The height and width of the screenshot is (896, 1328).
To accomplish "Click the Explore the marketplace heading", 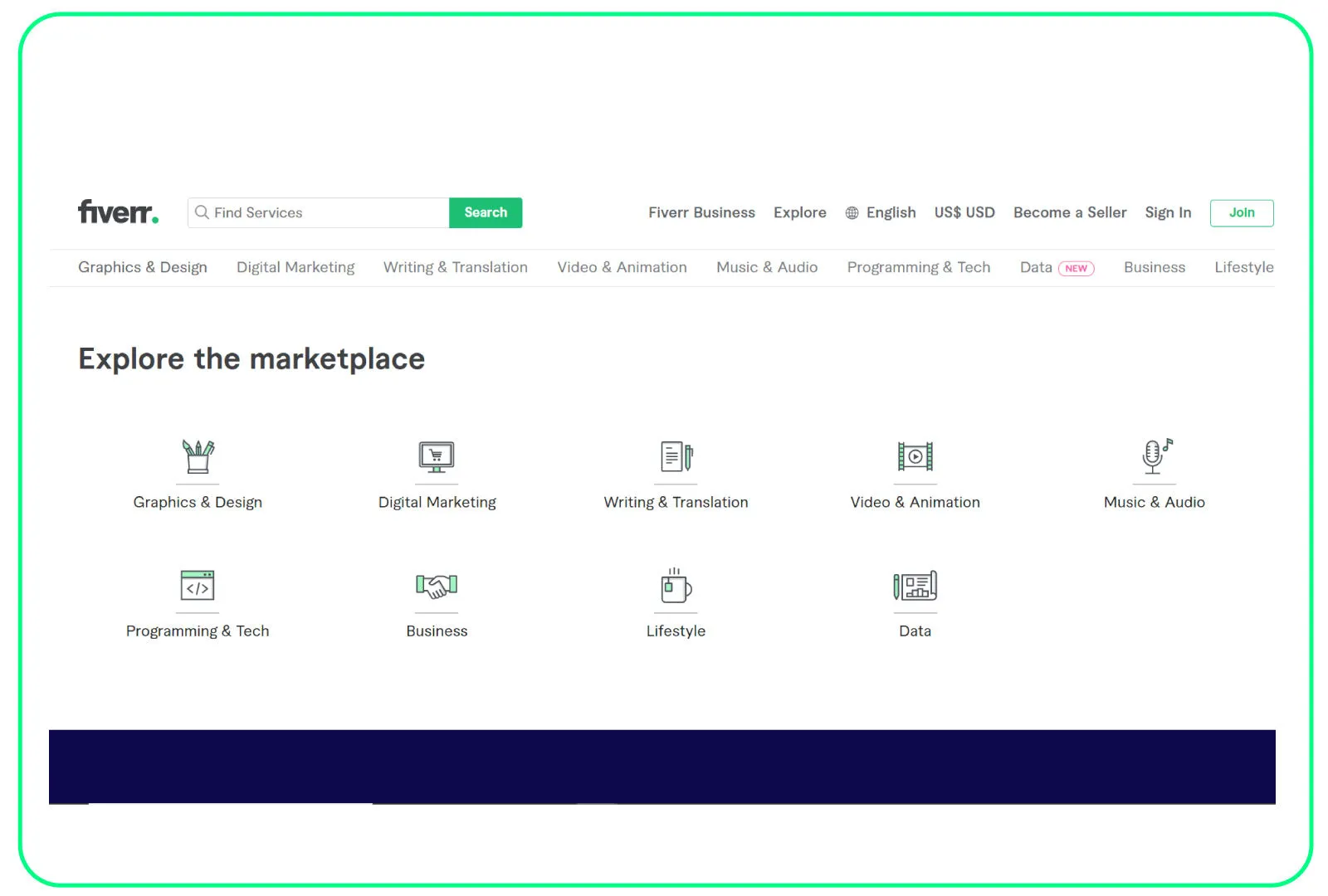I will click(251, 359).
